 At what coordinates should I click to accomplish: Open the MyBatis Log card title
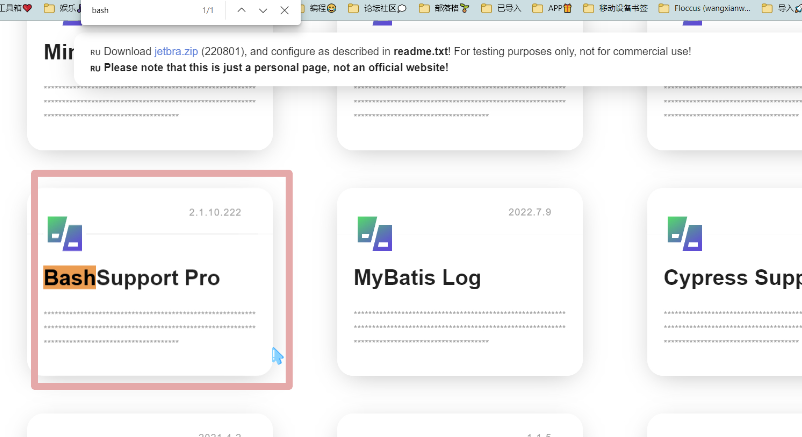pos(417,278)
